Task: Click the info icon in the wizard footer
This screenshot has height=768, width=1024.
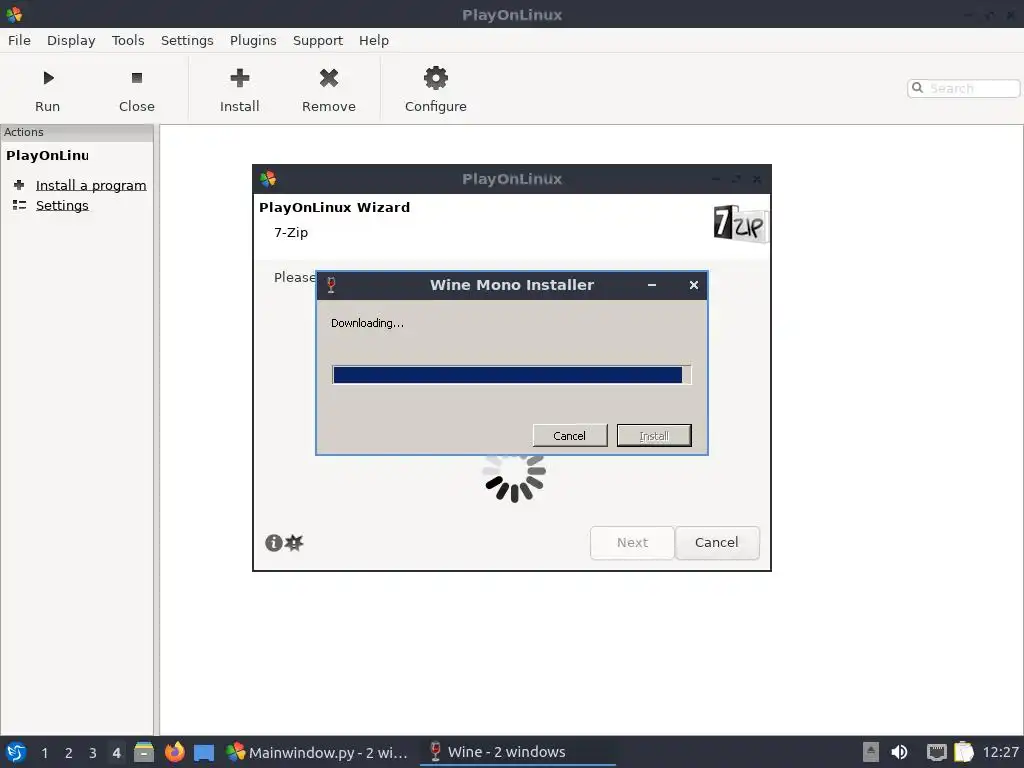Action: (274, 543)
